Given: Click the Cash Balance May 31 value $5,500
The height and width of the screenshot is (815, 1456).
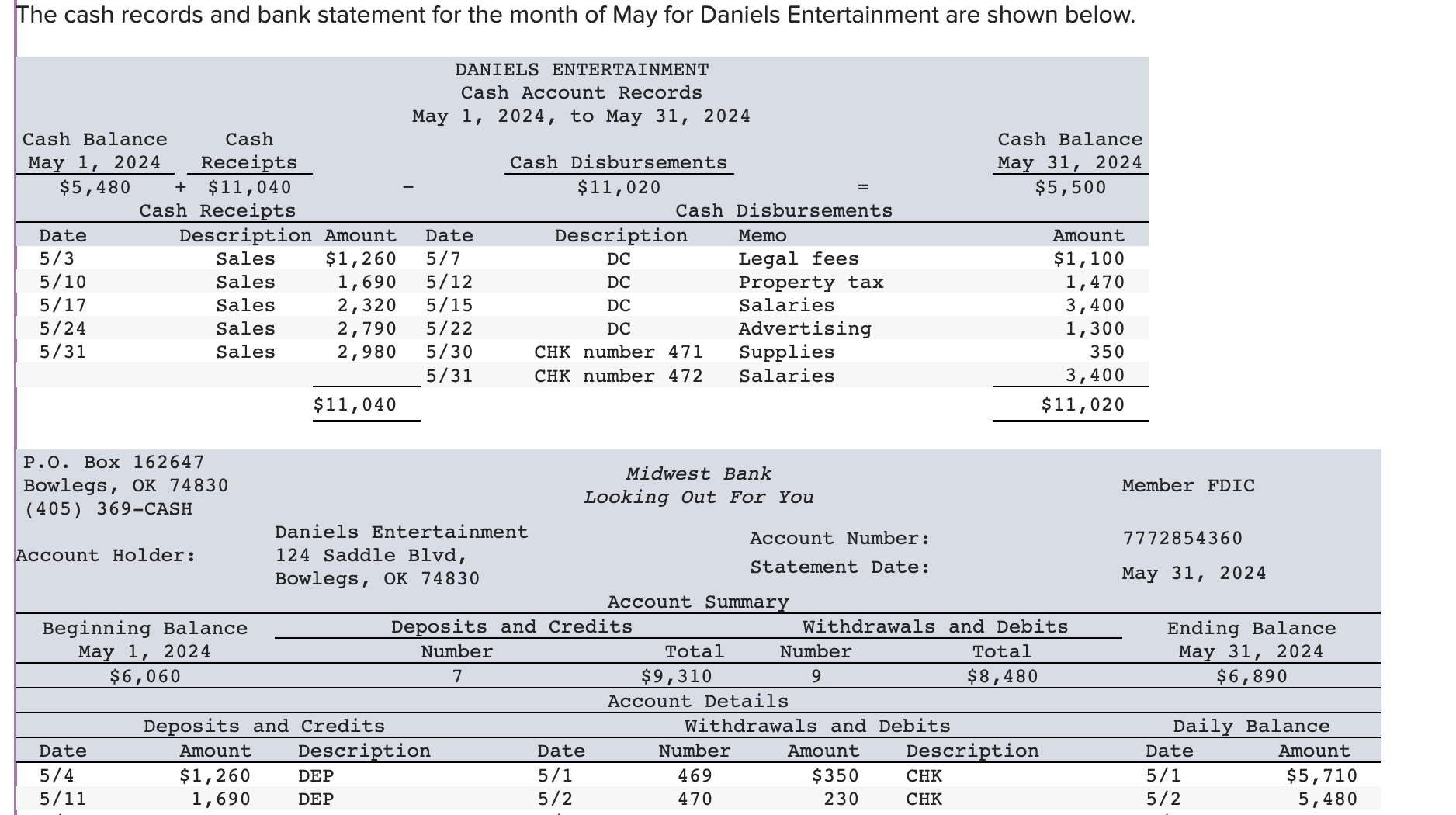Looking at the screenshot, I should point(1070,187).
